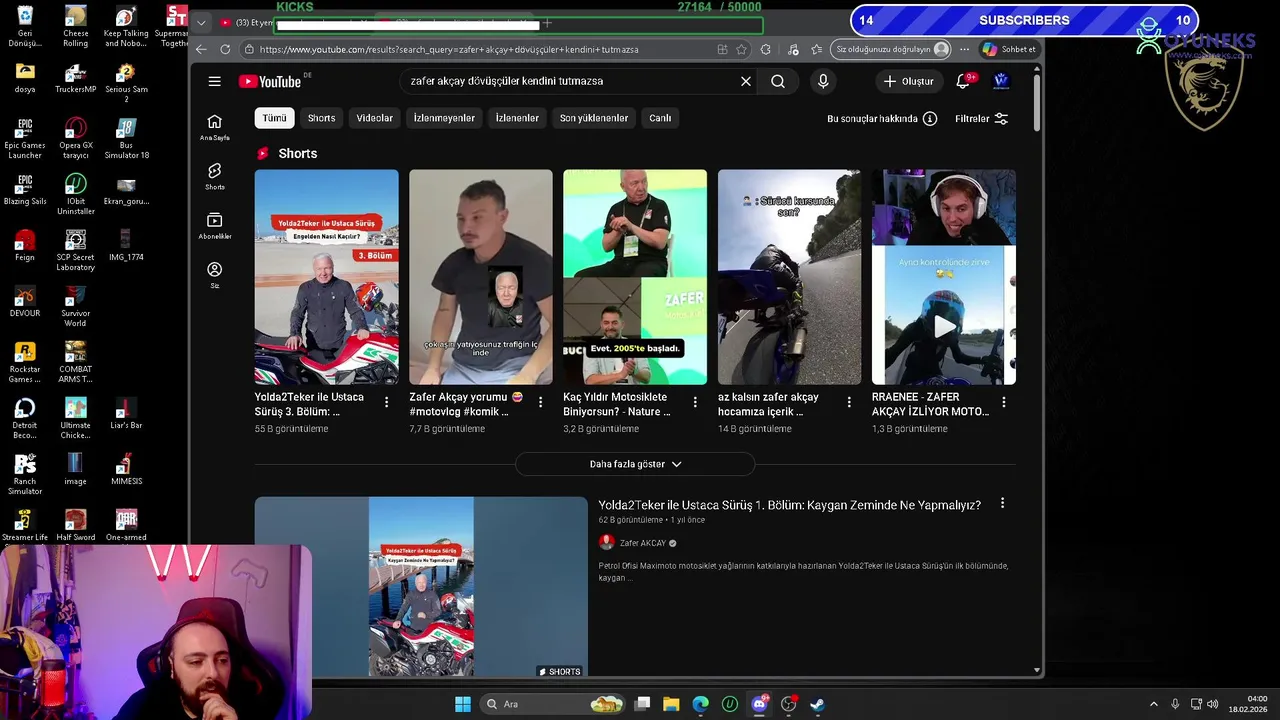The width and height of the screenshot is (1280, 720).
Task: Open more options for RRAENEE ZAFER AKÇAY short
Action: tap(1003, 402)
